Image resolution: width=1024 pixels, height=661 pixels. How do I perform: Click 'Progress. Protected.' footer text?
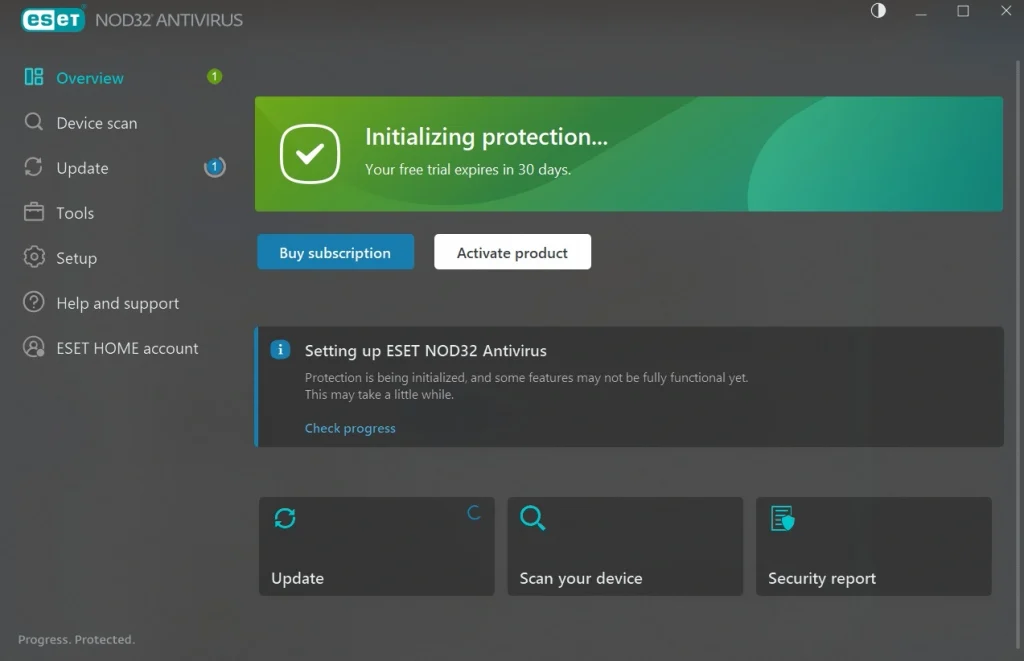click(x=76, y=639)
